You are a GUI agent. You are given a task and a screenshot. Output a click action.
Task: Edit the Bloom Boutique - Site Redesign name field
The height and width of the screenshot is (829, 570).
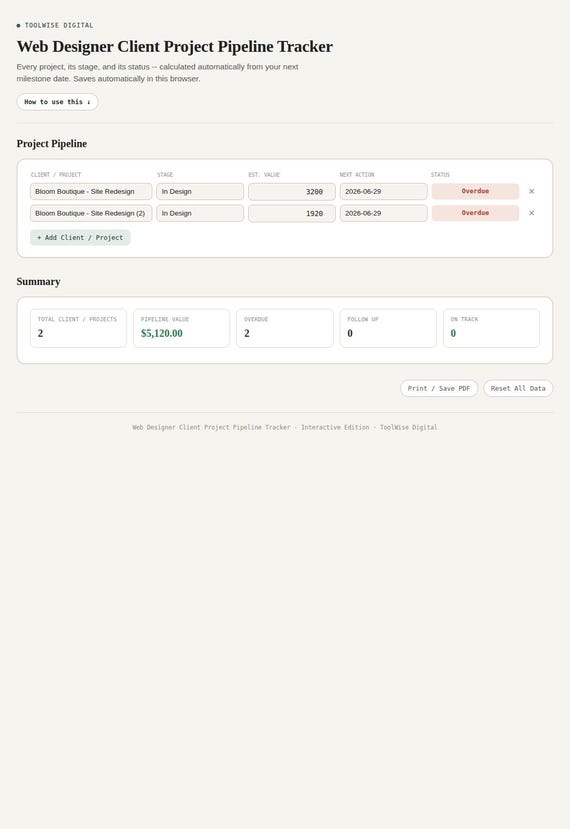[x=91, y=191]
